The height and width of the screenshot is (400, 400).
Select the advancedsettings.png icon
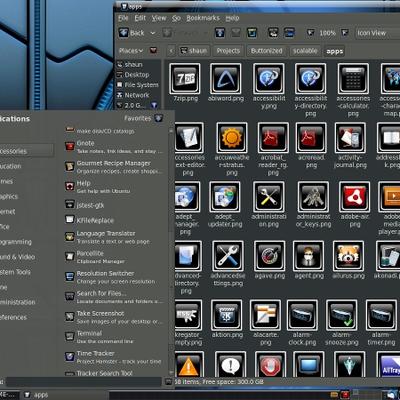coord(228,256)
